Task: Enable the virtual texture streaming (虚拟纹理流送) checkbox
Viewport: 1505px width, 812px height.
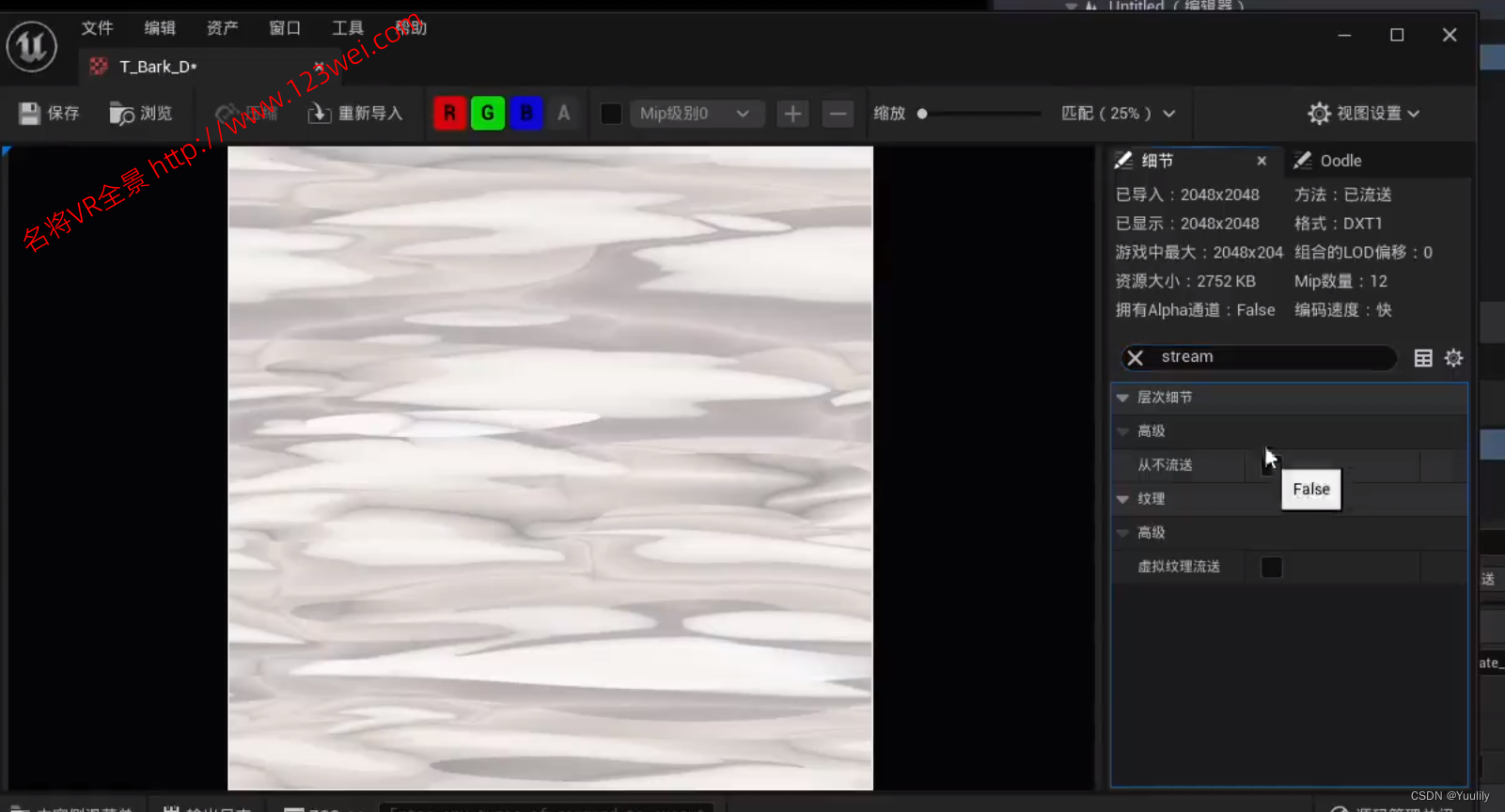Action: (x=1271, y=567)
